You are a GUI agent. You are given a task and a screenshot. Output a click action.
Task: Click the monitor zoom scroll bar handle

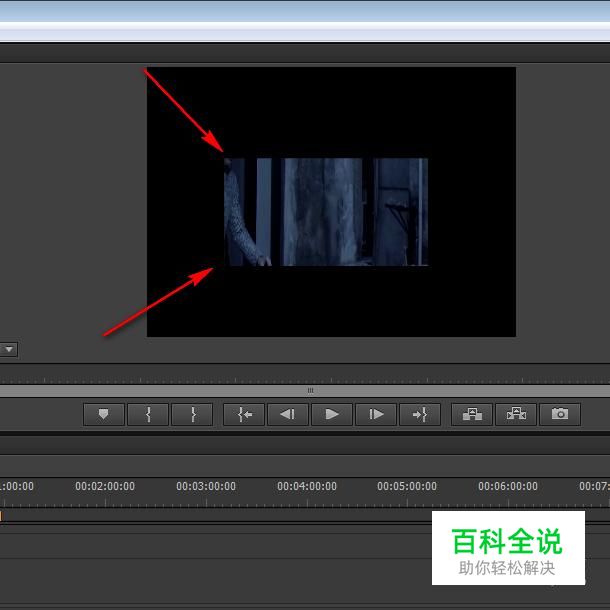[310, 391]
